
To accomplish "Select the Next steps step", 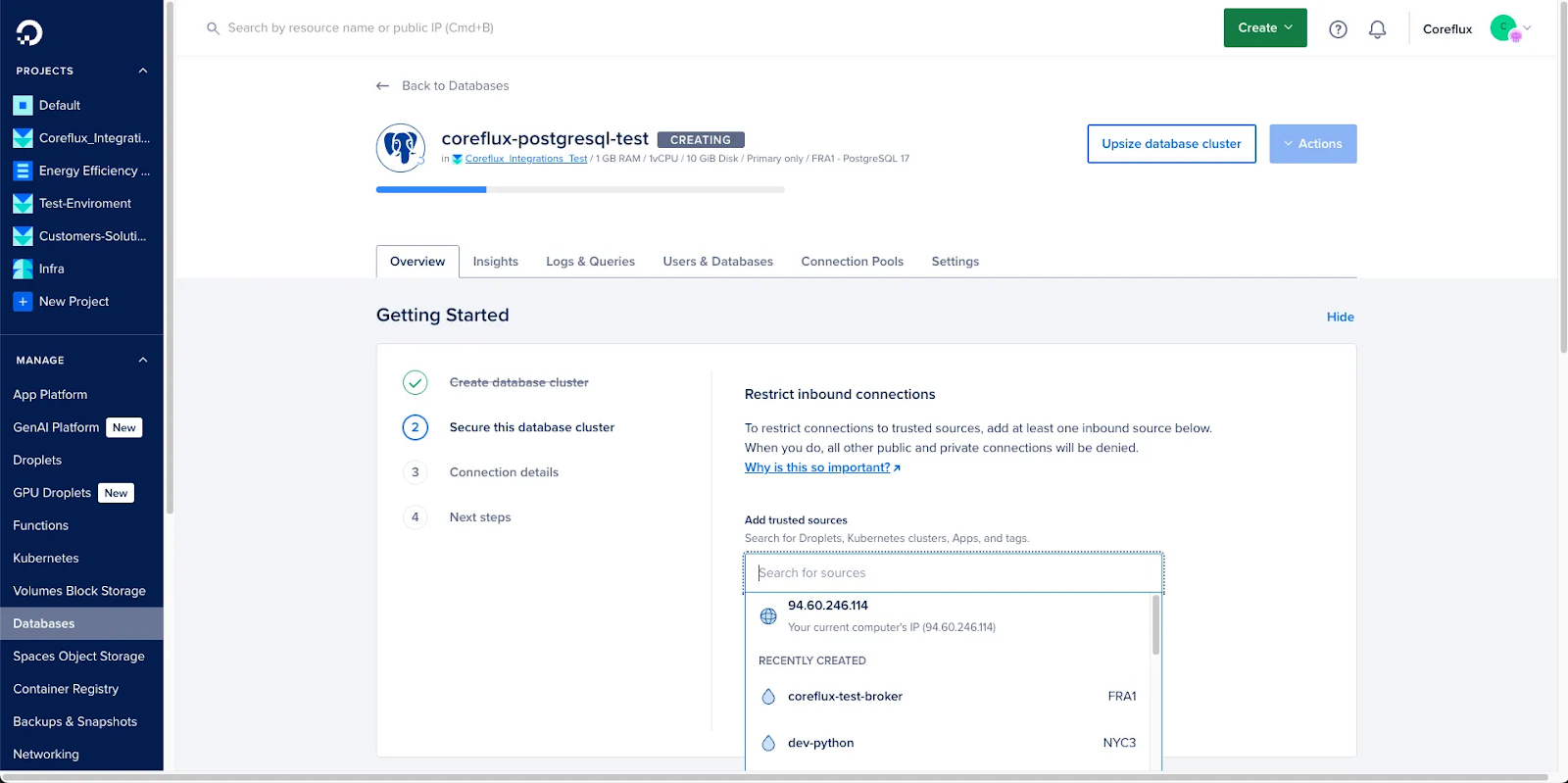I will pyautogui.click(x=480, y=517).
